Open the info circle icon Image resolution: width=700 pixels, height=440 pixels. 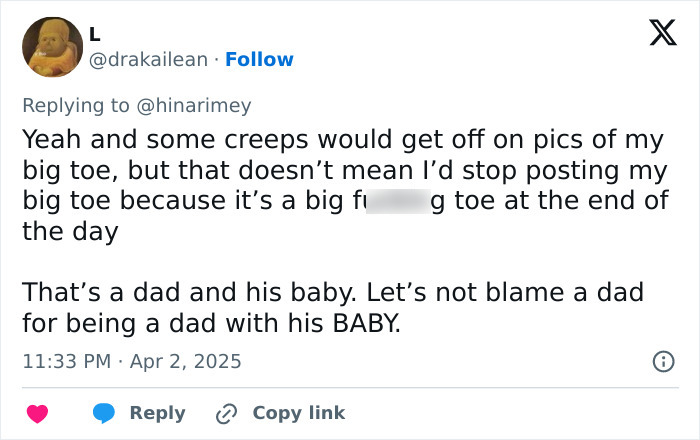tap(662, 360)
